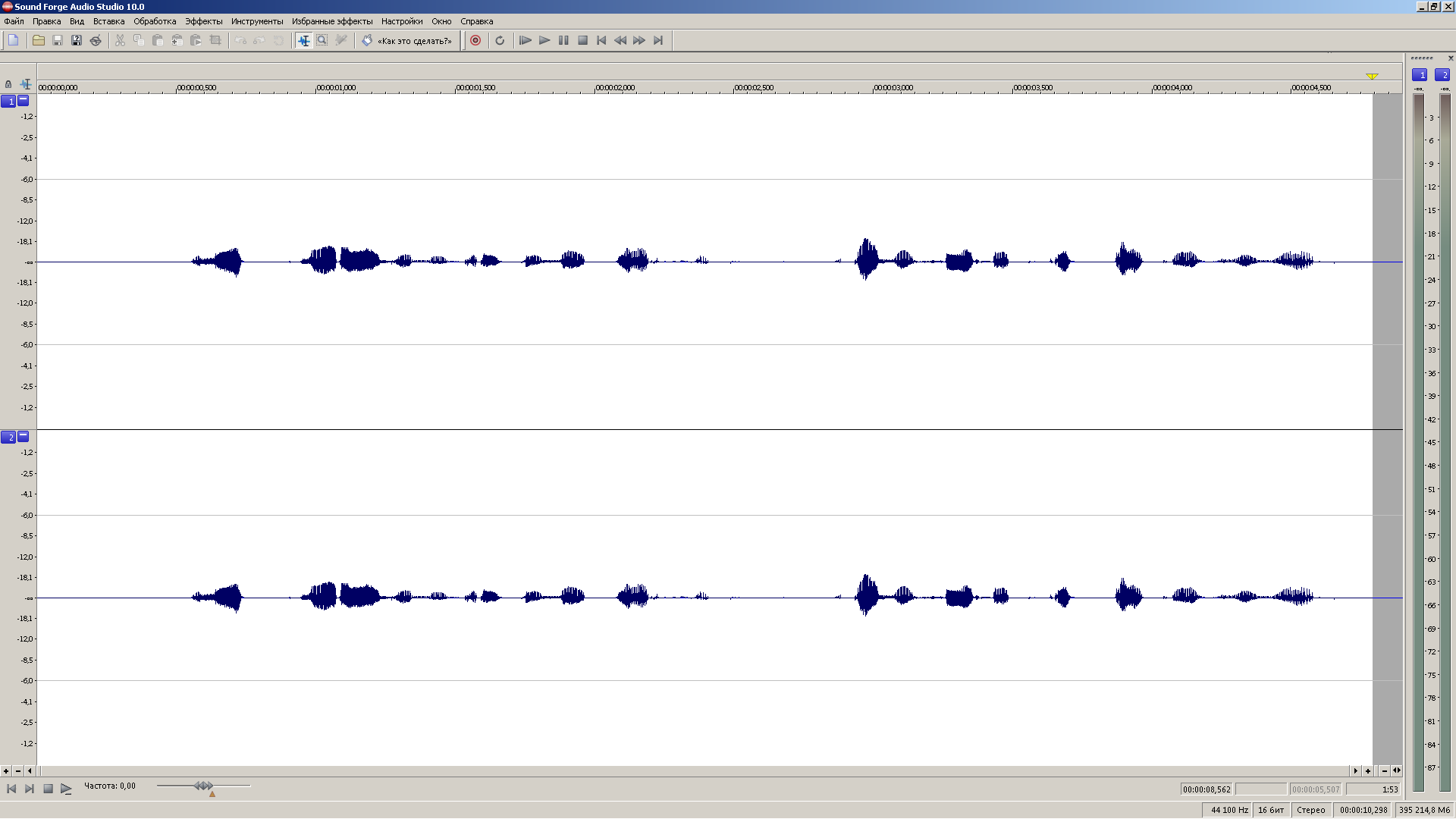Screen dimensions: 1456x819
Task: Go to end in the transport toolbar
Action: point(658,40)
